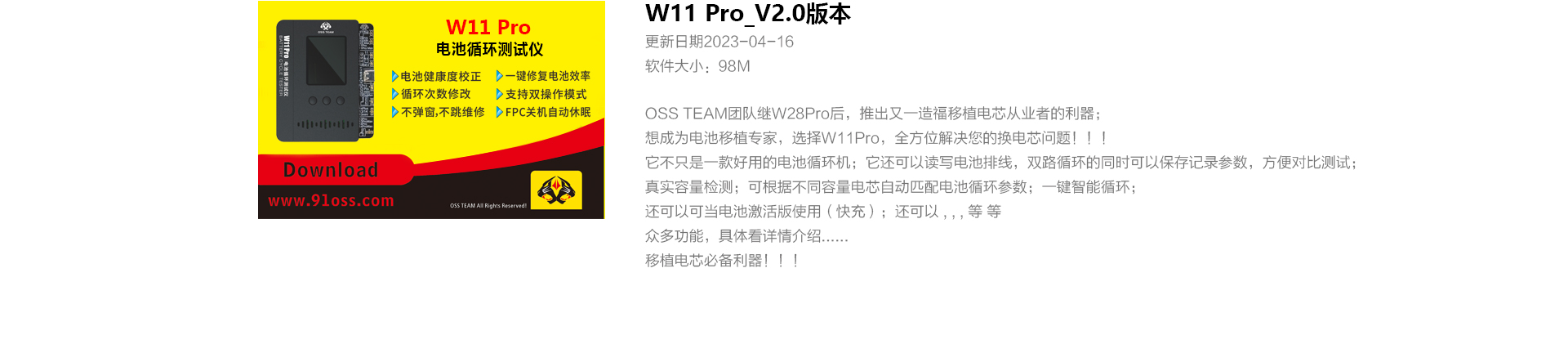Open the www.91oss.com link on banner
Viewport: 1568px width, 362px height.
[x=331, y=200]
